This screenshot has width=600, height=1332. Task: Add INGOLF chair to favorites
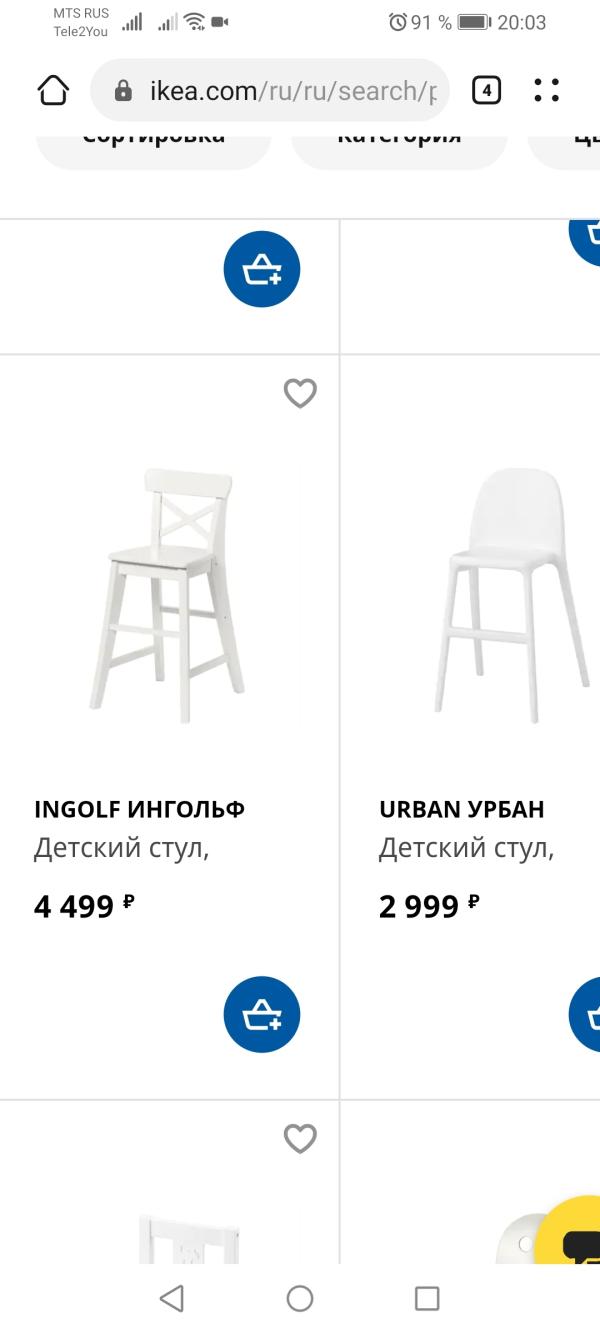coord(300,393)
